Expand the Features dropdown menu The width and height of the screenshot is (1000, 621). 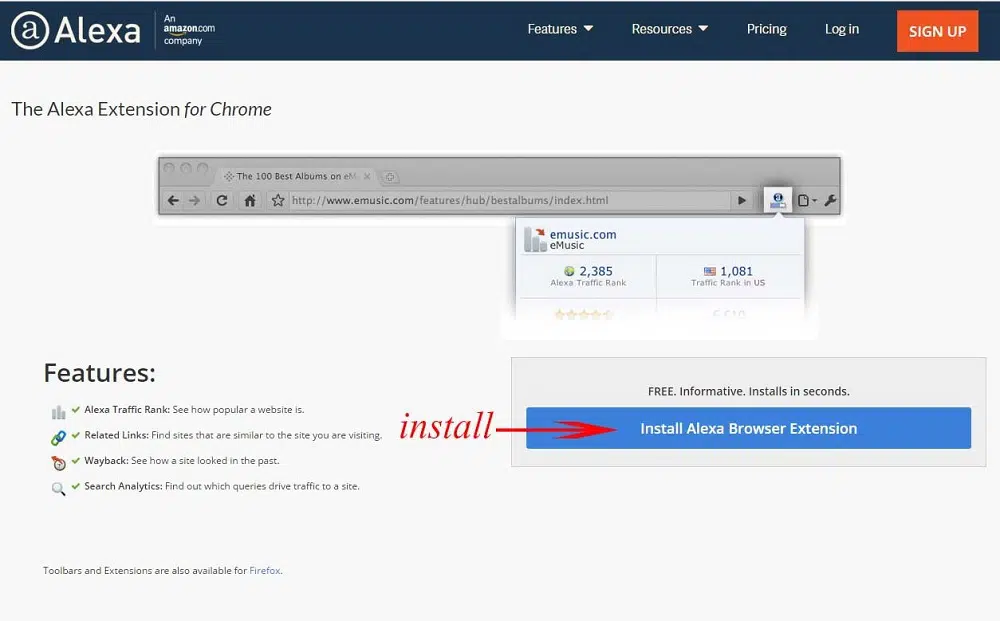click(560, 29)
